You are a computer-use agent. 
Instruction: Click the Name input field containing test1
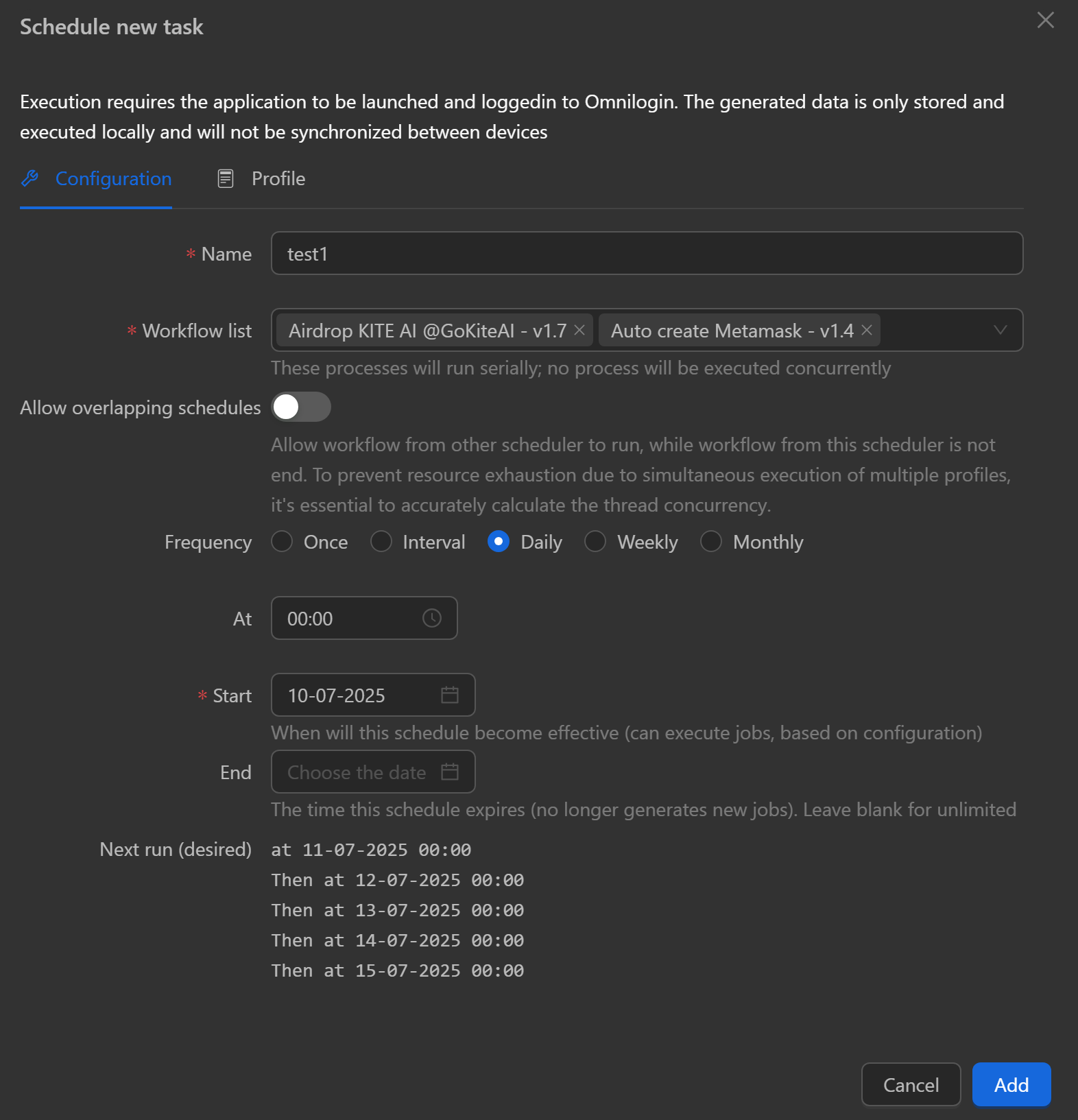[647, 254]
